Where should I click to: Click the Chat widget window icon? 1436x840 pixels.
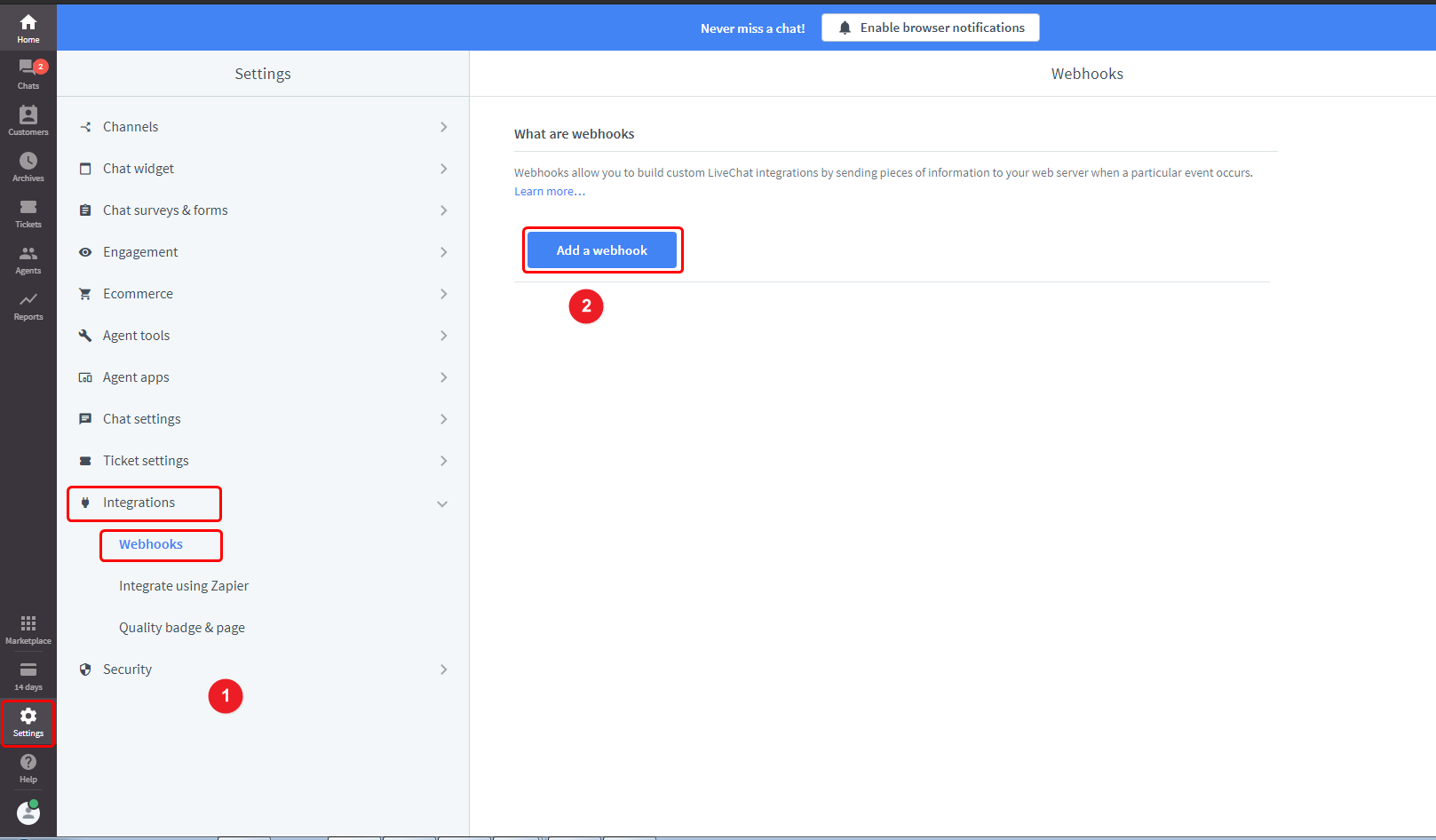pyautogui.click(x=85, y=169)
